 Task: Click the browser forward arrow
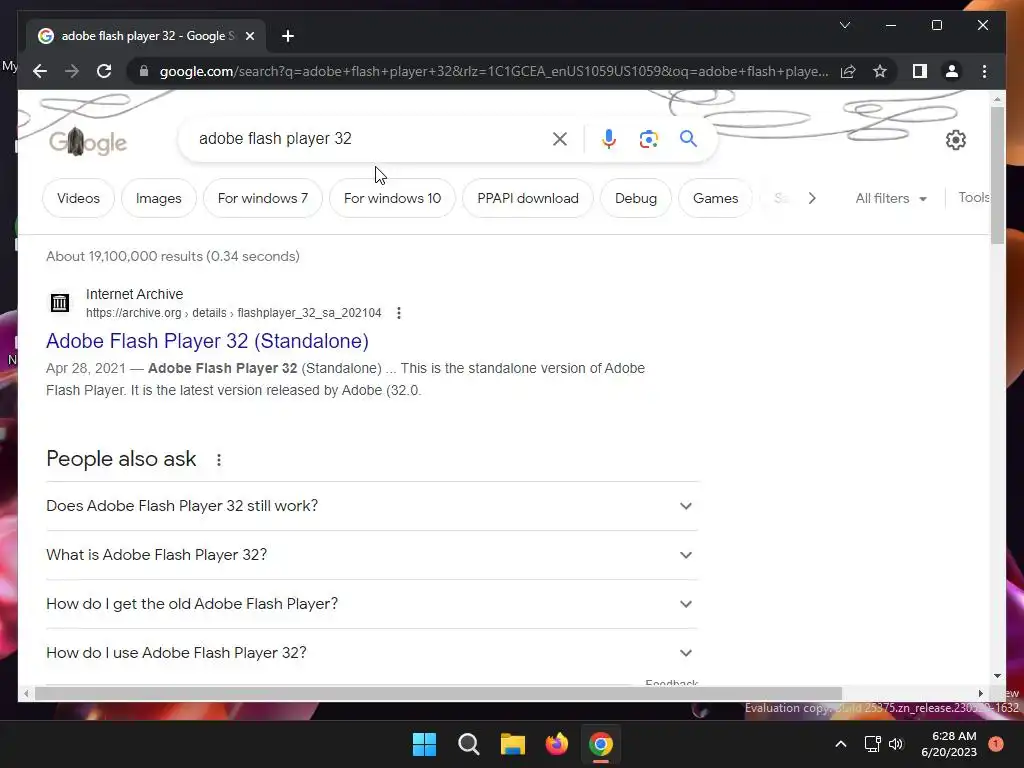click(x=72, y=71)
